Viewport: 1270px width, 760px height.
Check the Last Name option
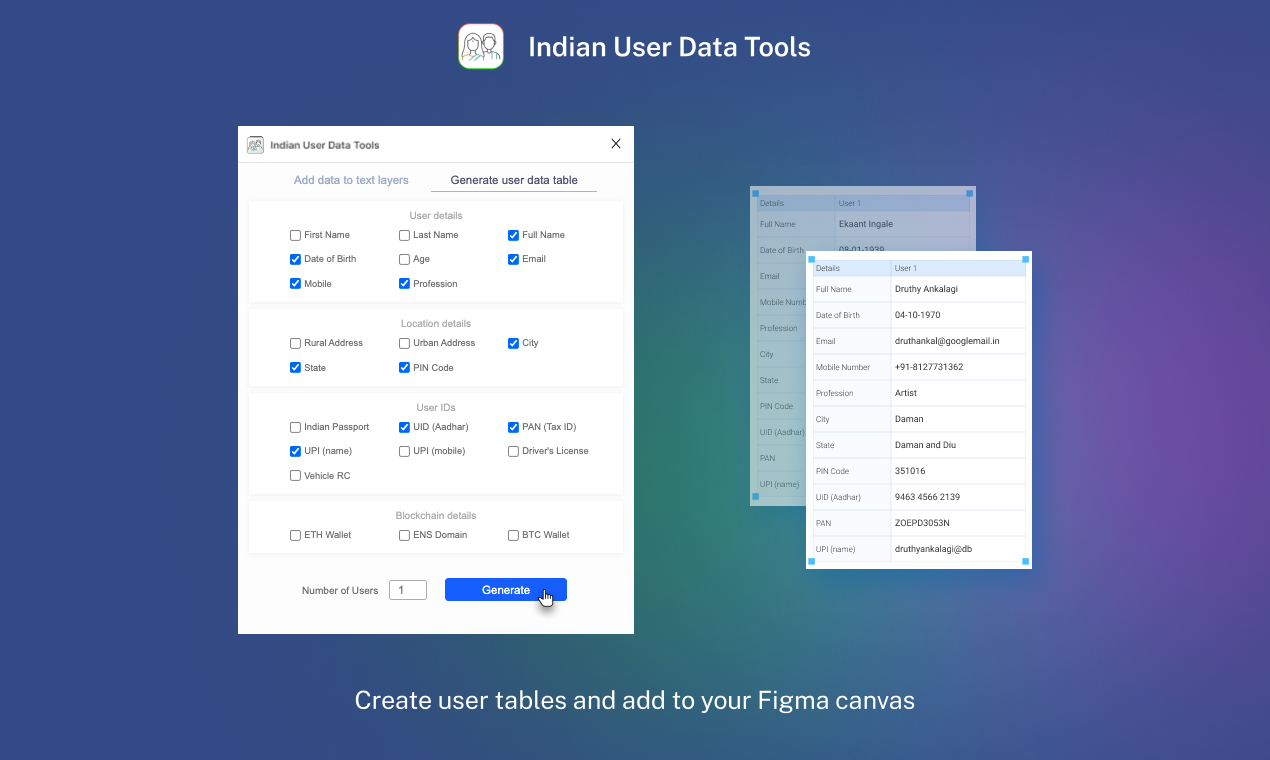pyautogui.click(x=403, y=234)
